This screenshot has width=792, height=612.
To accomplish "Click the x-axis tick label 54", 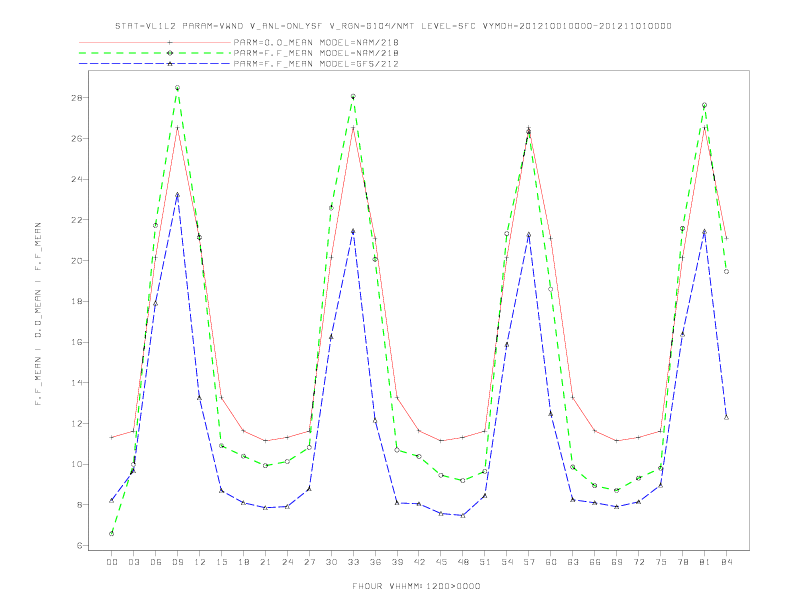I will tap(507, 562).
